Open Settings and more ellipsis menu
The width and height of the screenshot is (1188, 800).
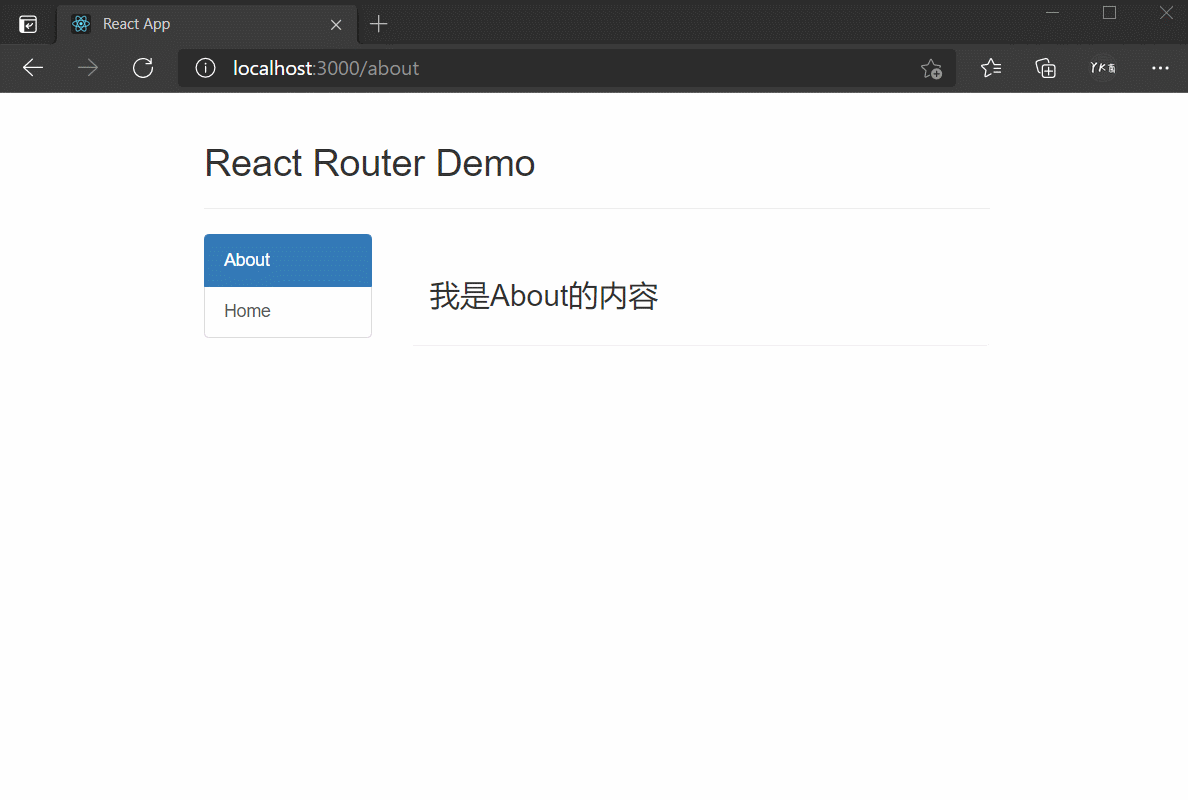[x=1160, y=68]
